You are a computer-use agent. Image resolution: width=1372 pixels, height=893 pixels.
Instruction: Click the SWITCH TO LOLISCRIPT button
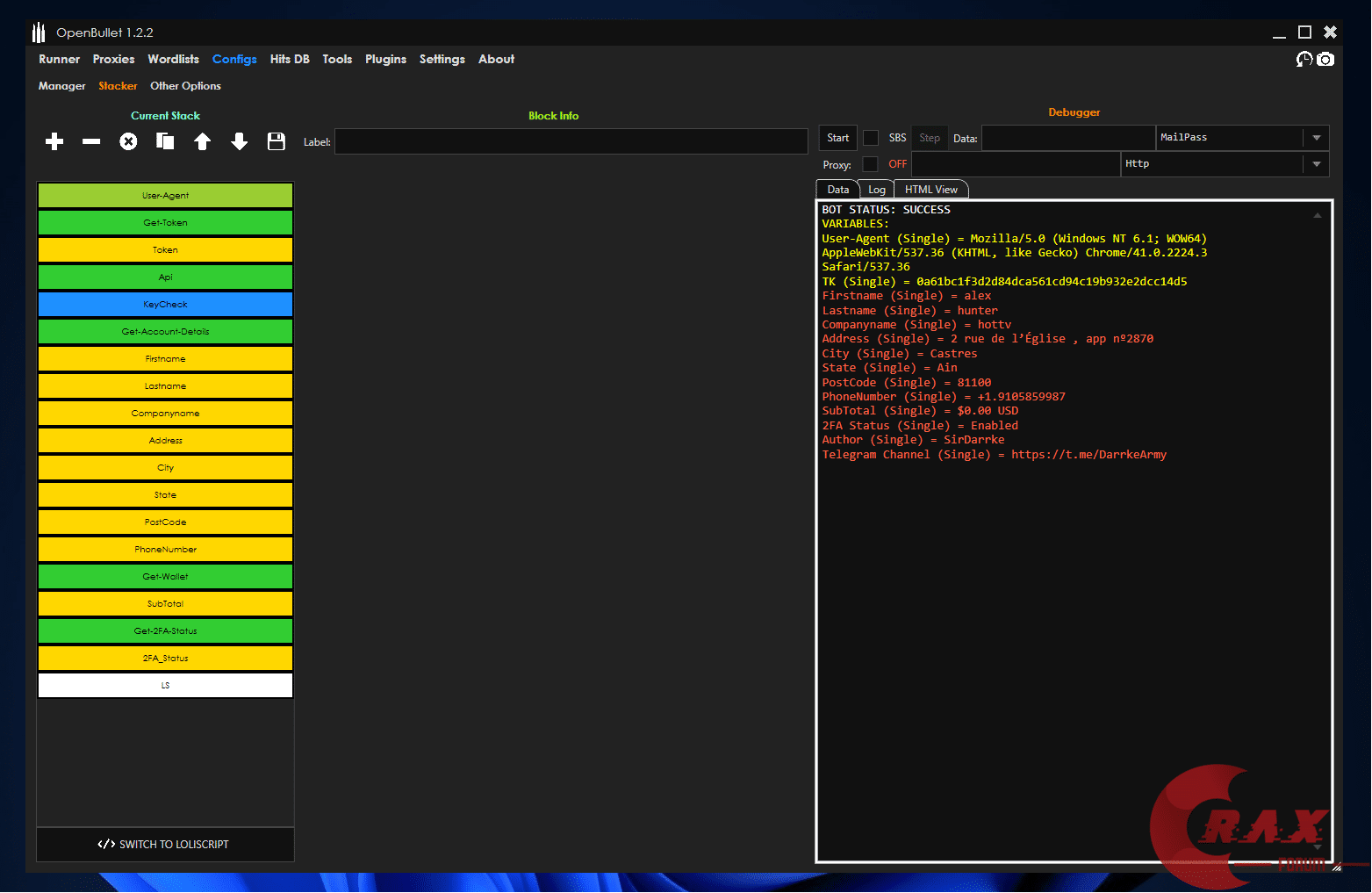coord(165,844)
